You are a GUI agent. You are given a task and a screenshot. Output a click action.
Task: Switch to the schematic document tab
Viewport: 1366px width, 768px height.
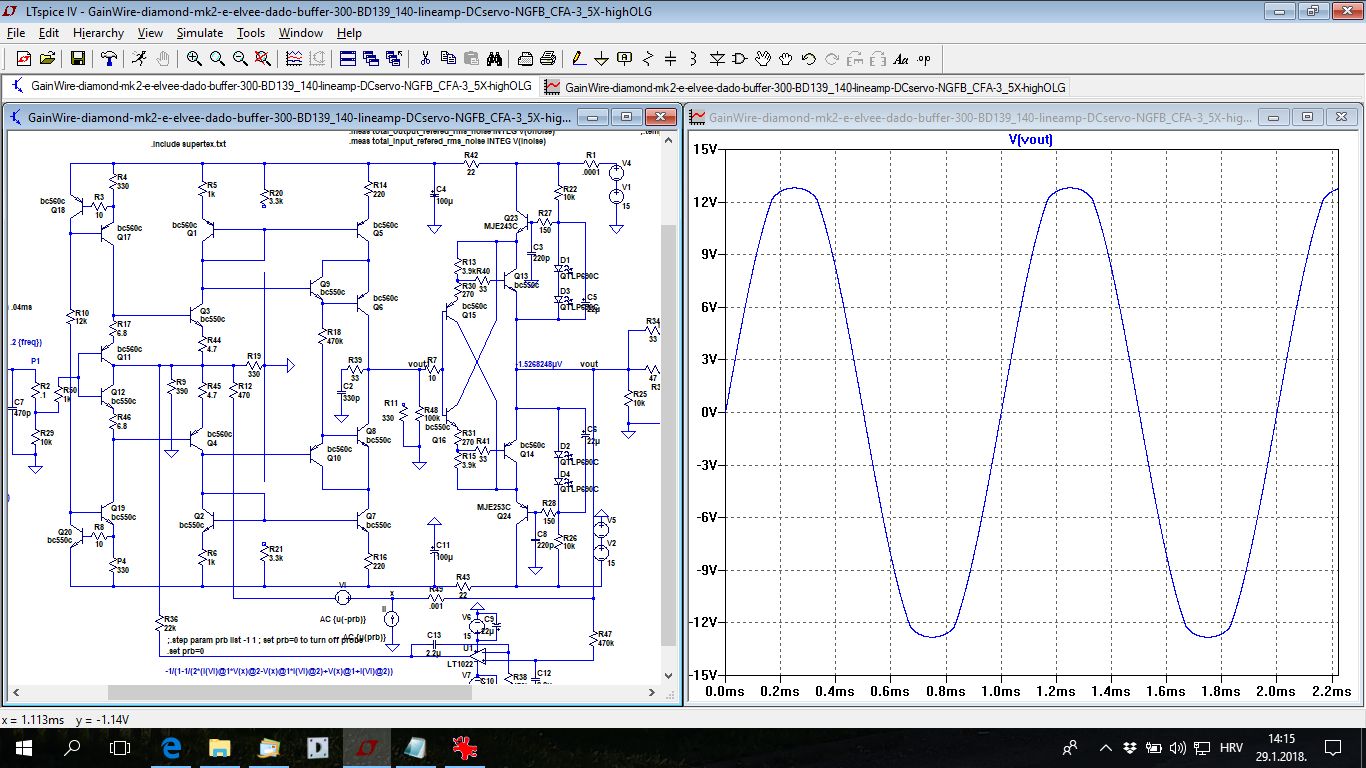click(272, 87)
